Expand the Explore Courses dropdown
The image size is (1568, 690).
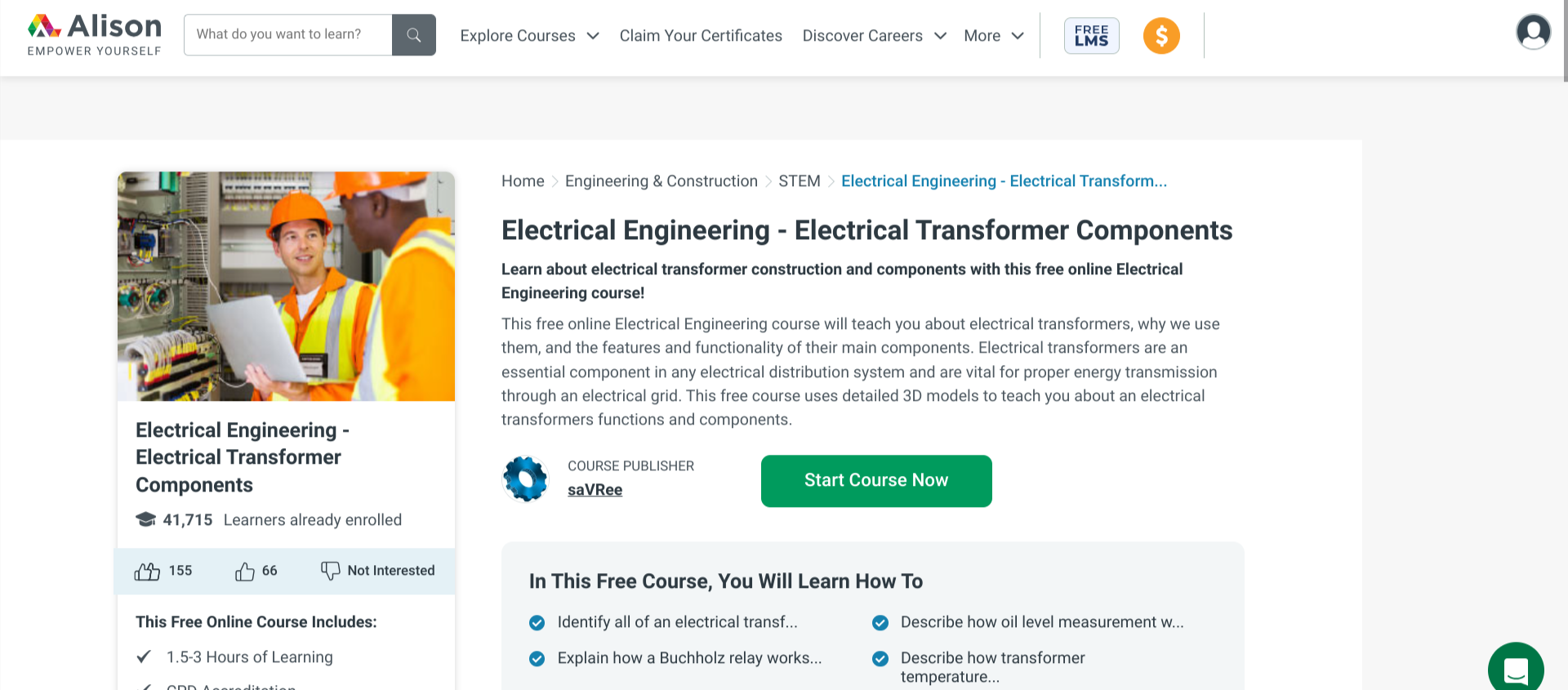click(x=528, y=35)
